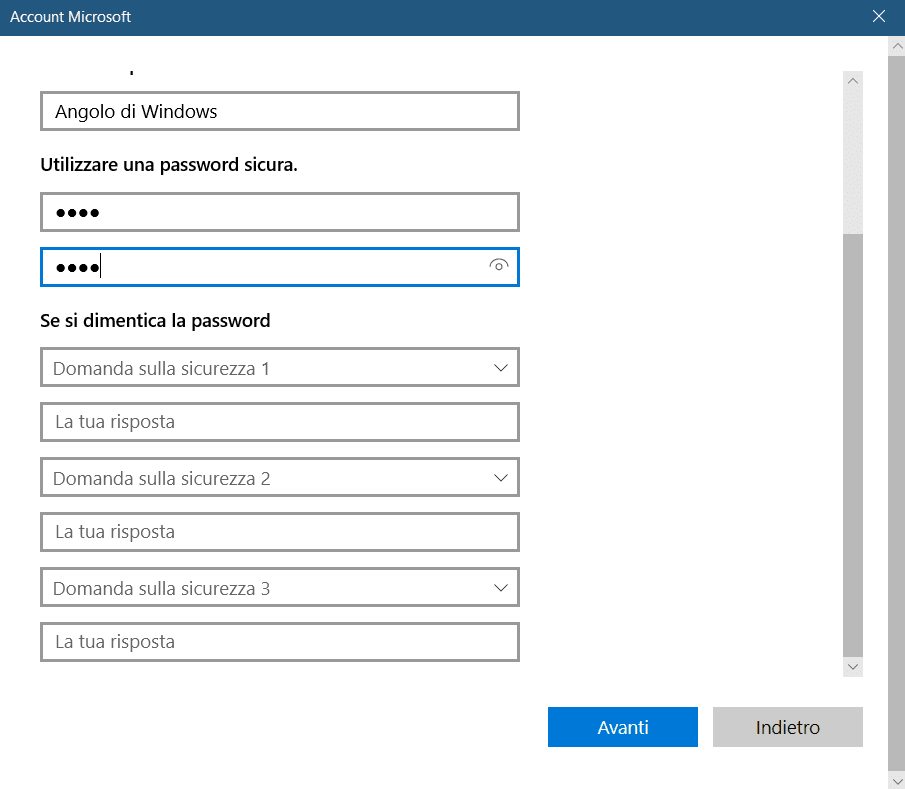Open the Domanda sulla sicurezza 3 dropdown
This screenshot has height=789, width=905.
tap(280, 587)
